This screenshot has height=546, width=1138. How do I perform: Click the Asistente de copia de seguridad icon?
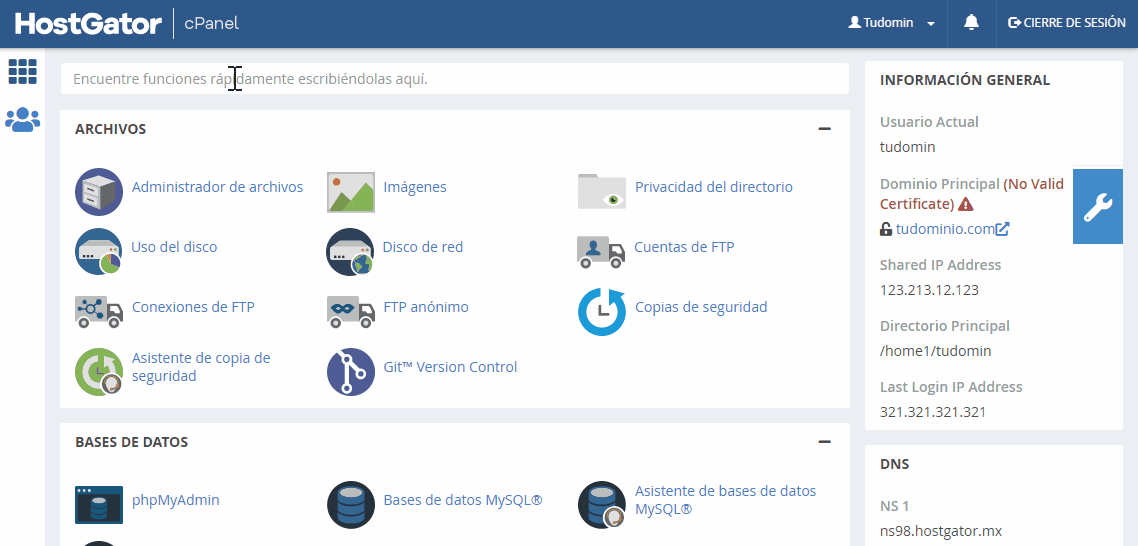tap(99, 372)
